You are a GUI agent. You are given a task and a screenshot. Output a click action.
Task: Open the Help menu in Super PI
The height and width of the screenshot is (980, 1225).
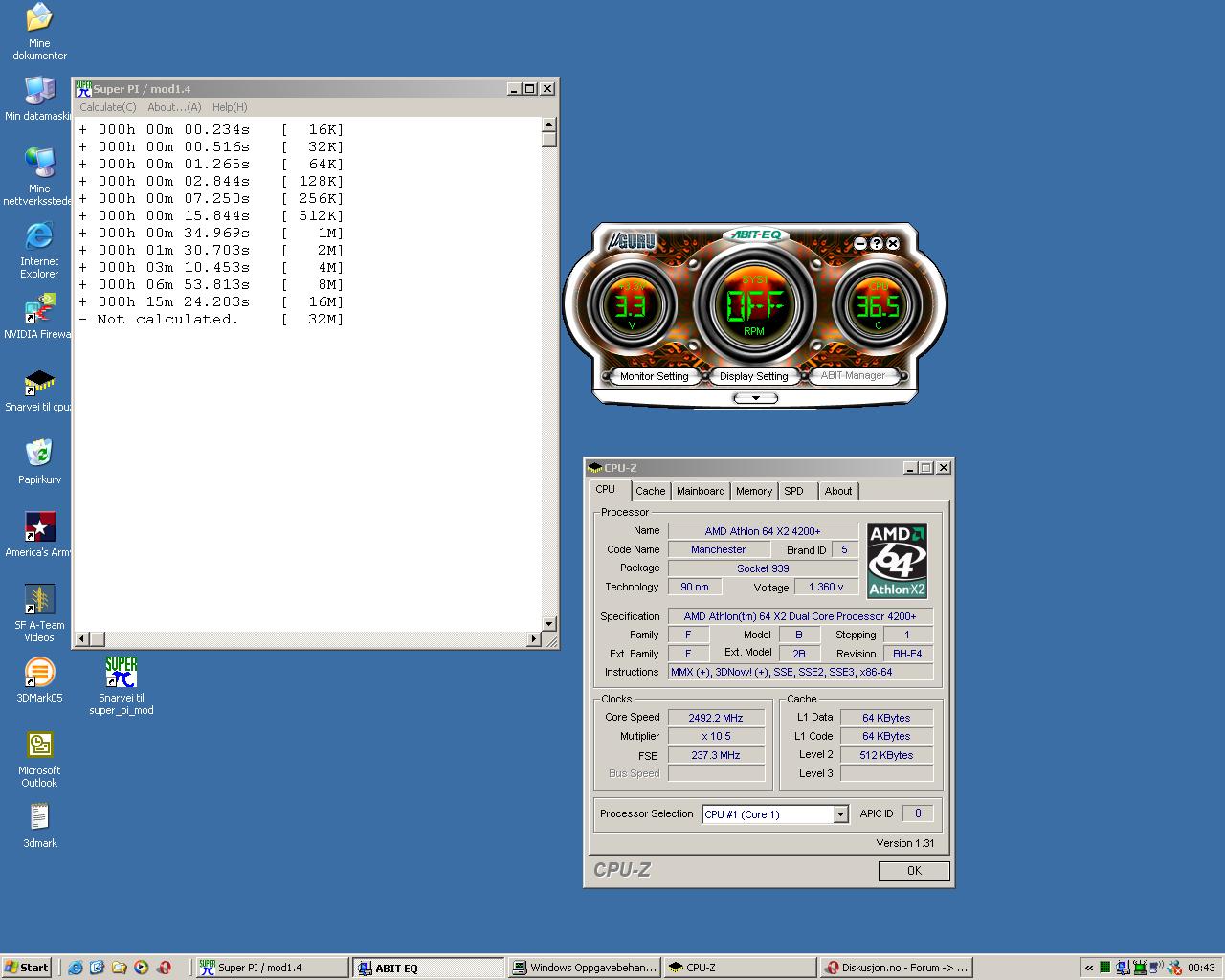230,107
